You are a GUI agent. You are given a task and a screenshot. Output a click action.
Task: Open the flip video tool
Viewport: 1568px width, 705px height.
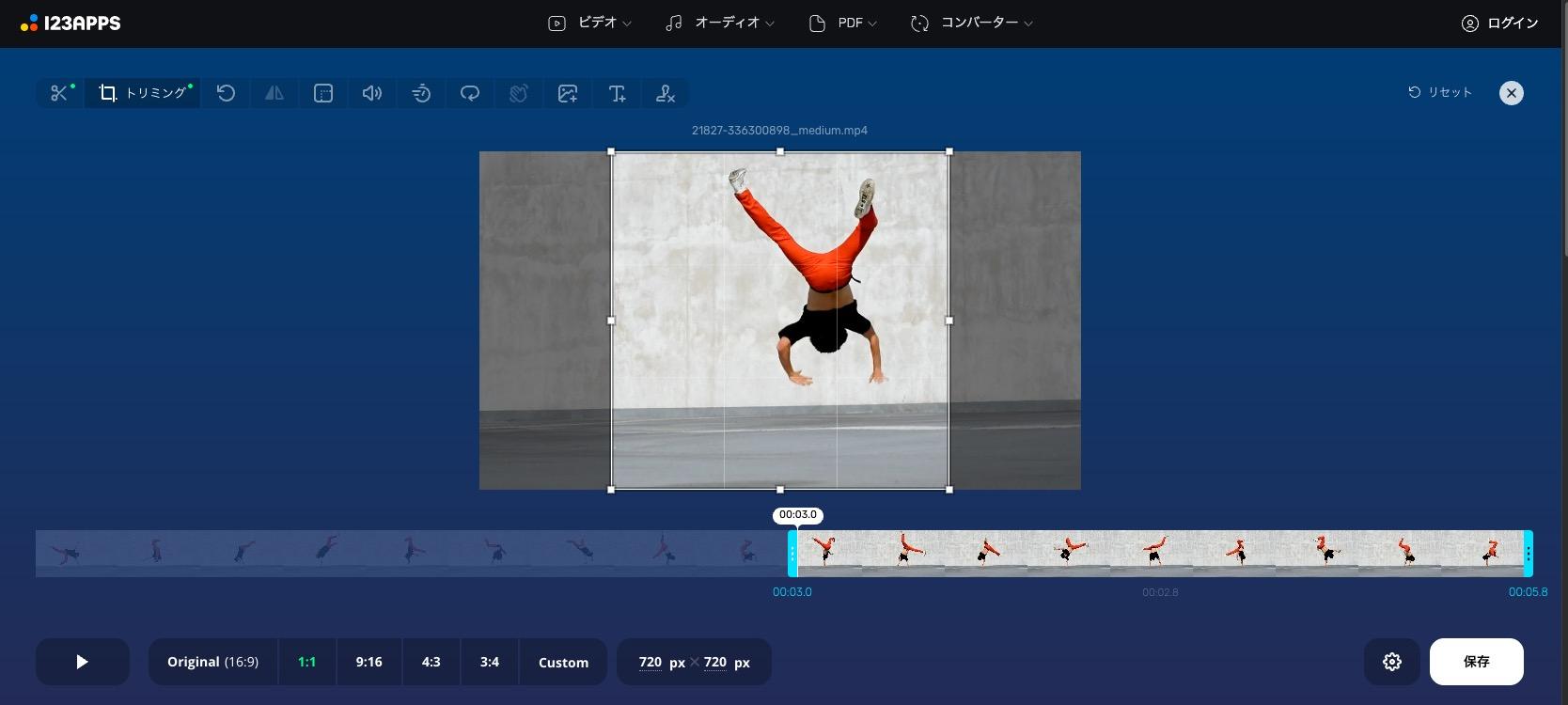coord(274,93)
